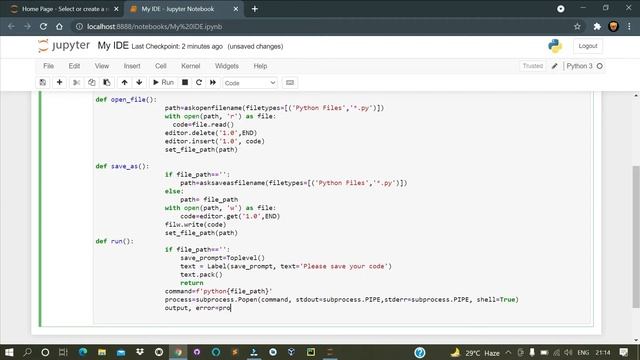Restart the kernel icon
The height and width of the screenshot is (360, 640).
[x=199, y=83]
